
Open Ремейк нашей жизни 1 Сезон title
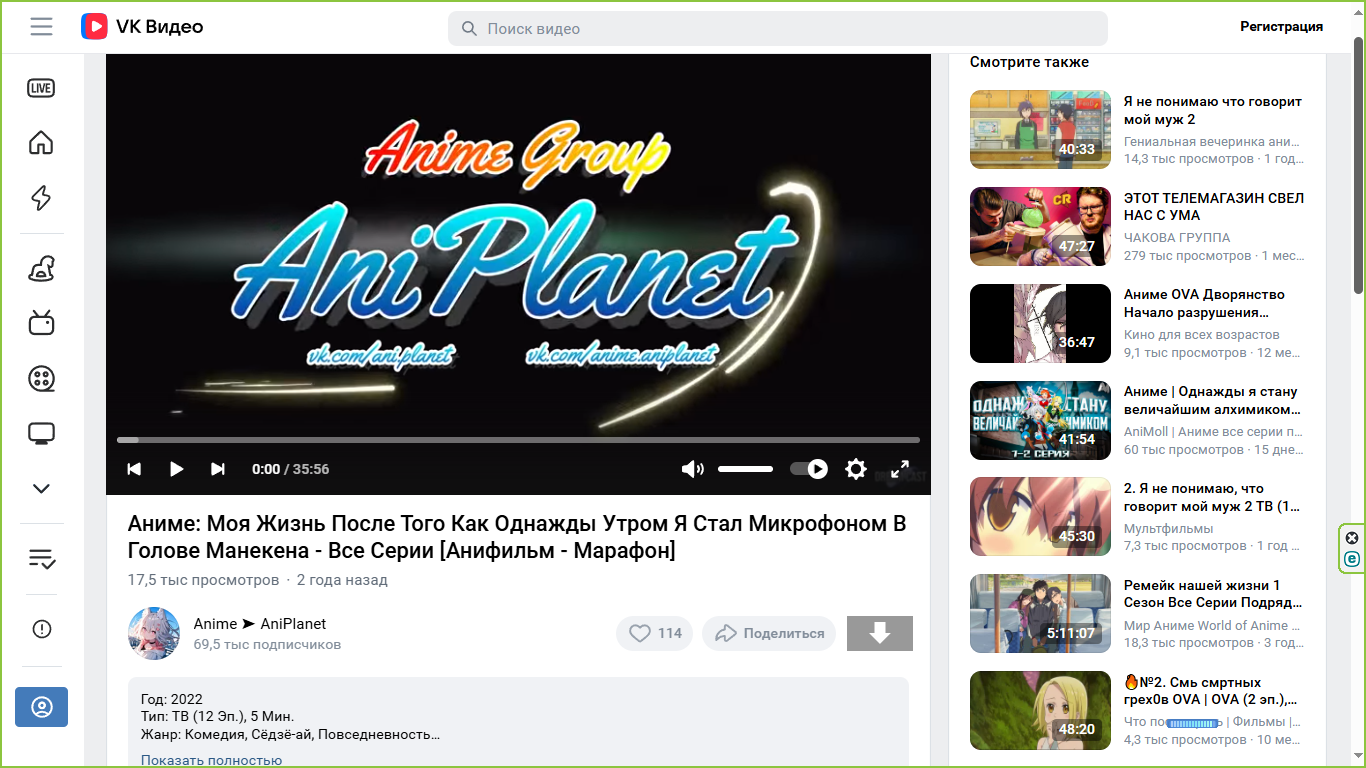coord(1213,594)
